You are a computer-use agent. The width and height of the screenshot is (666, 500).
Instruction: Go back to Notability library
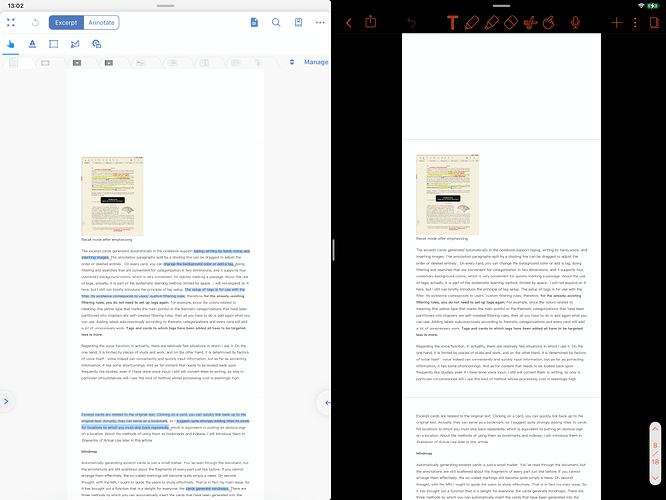click(x=349, y=23)
